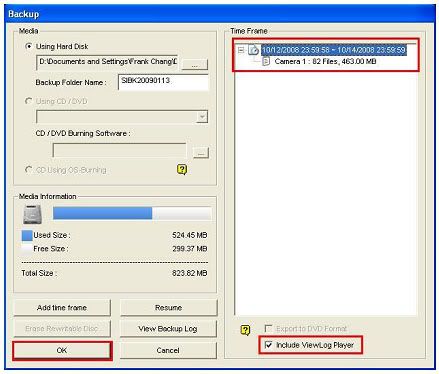Click the white Free Size color swatch
Viewport: 439px width, 374px height.
pyautogui.click(x=27, y=249)
